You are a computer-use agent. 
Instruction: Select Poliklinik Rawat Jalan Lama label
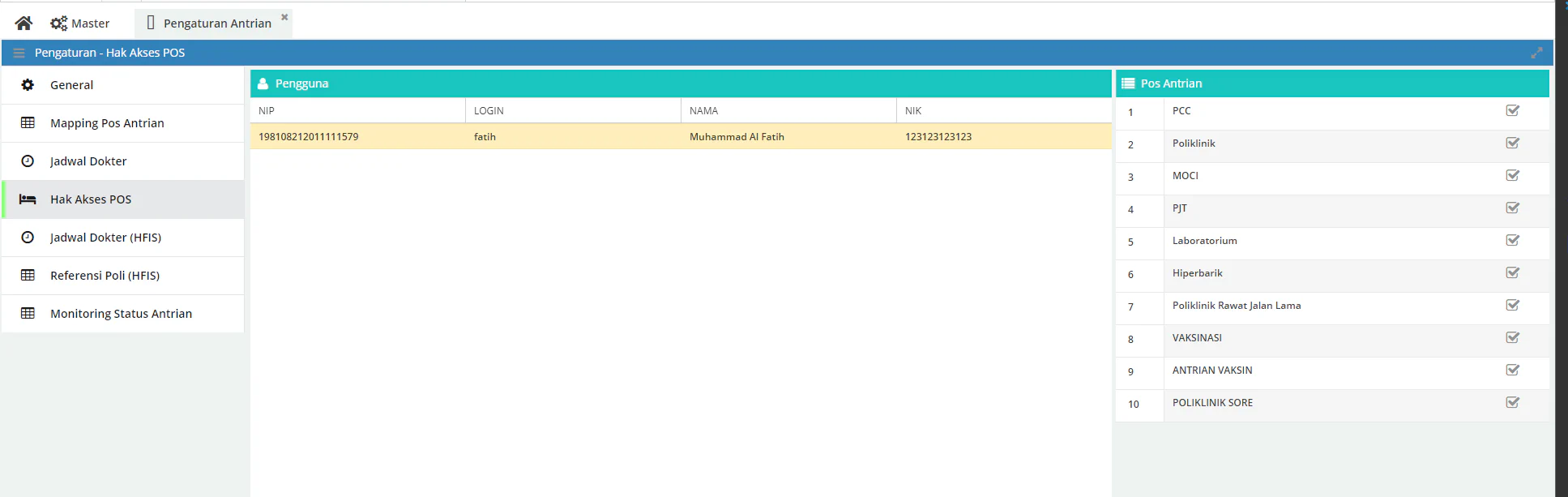[1237, 306]
